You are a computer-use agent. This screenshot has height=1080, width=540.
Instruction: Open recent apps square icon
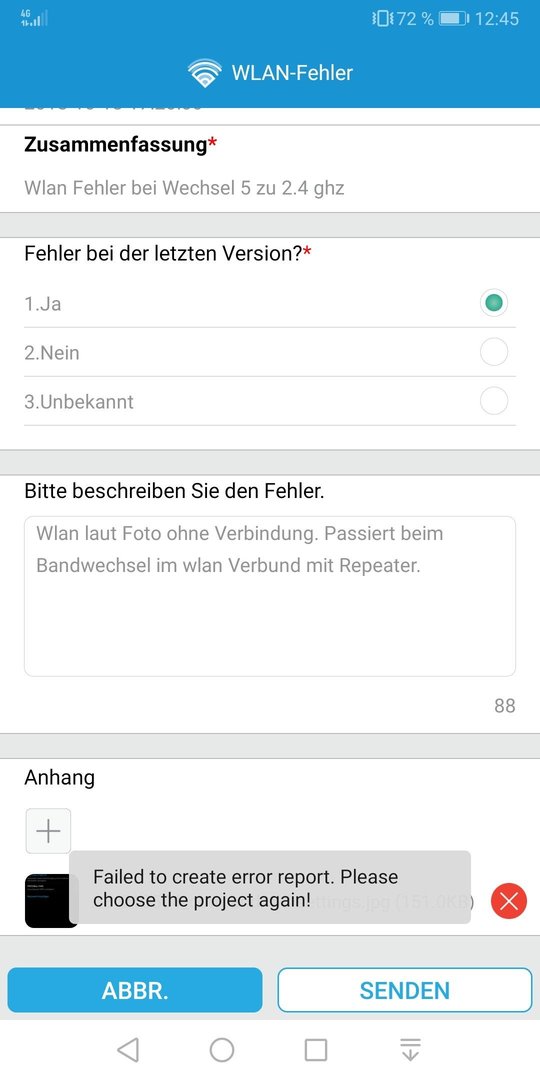[315, 1050]
